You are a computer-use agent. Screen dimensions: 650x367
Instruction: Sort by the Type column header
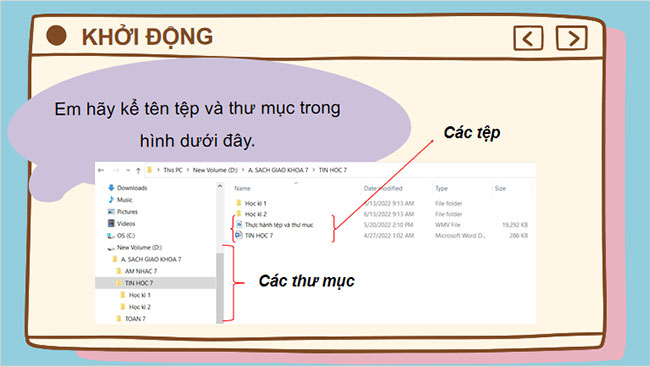(441, 188)
